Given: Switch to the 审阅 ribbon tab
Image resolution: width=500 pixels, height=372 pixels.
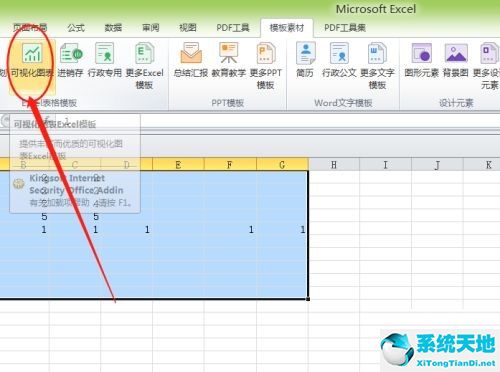Looking at the screenshot, I should coord(151,28).
